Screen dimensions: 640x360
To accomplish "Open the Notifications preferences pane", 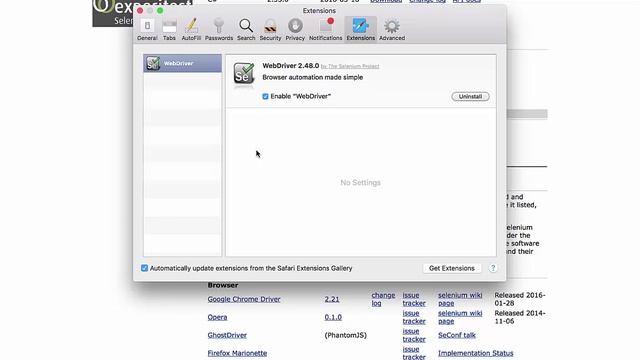I will 325,29.
